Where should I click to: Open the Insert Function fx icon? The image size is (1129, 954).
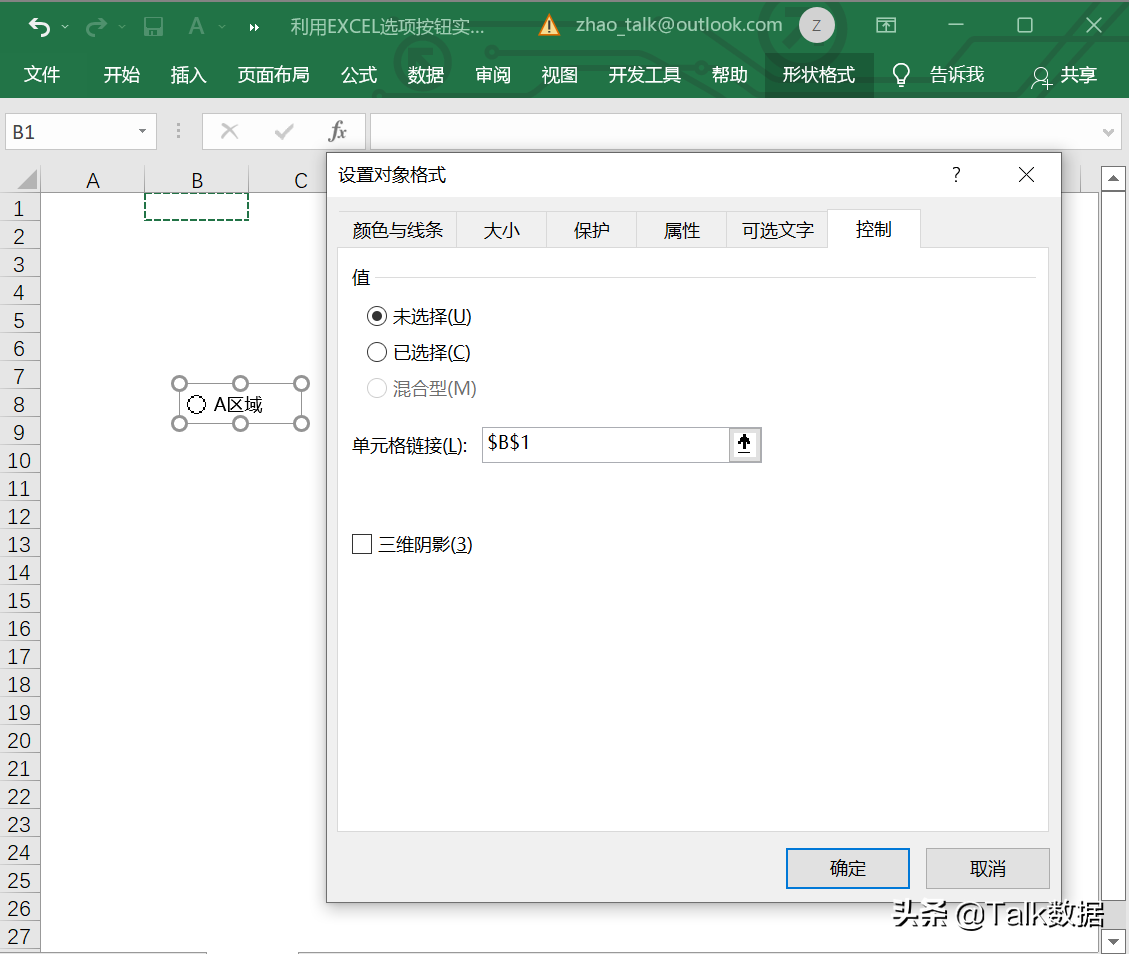click(x=337, y=131)
